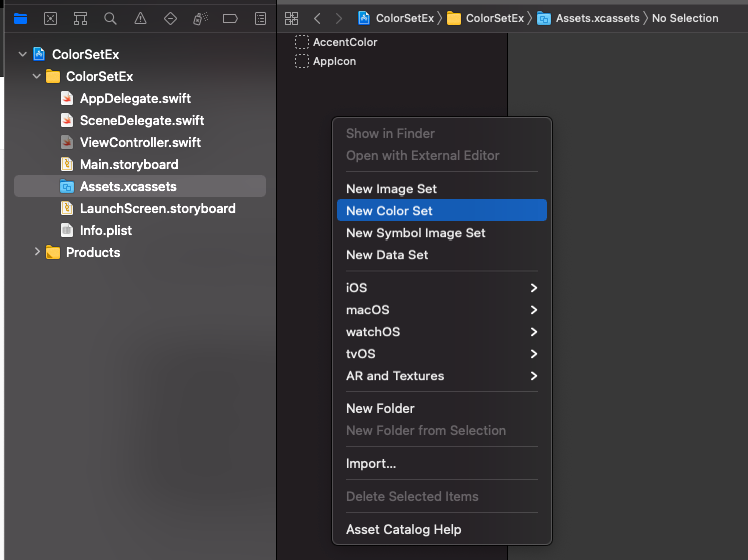The height and width of the screenshot is (560, 748).
Task: Go forward with the right chevron
Action: pyautogui.click(x=339, y=19)
